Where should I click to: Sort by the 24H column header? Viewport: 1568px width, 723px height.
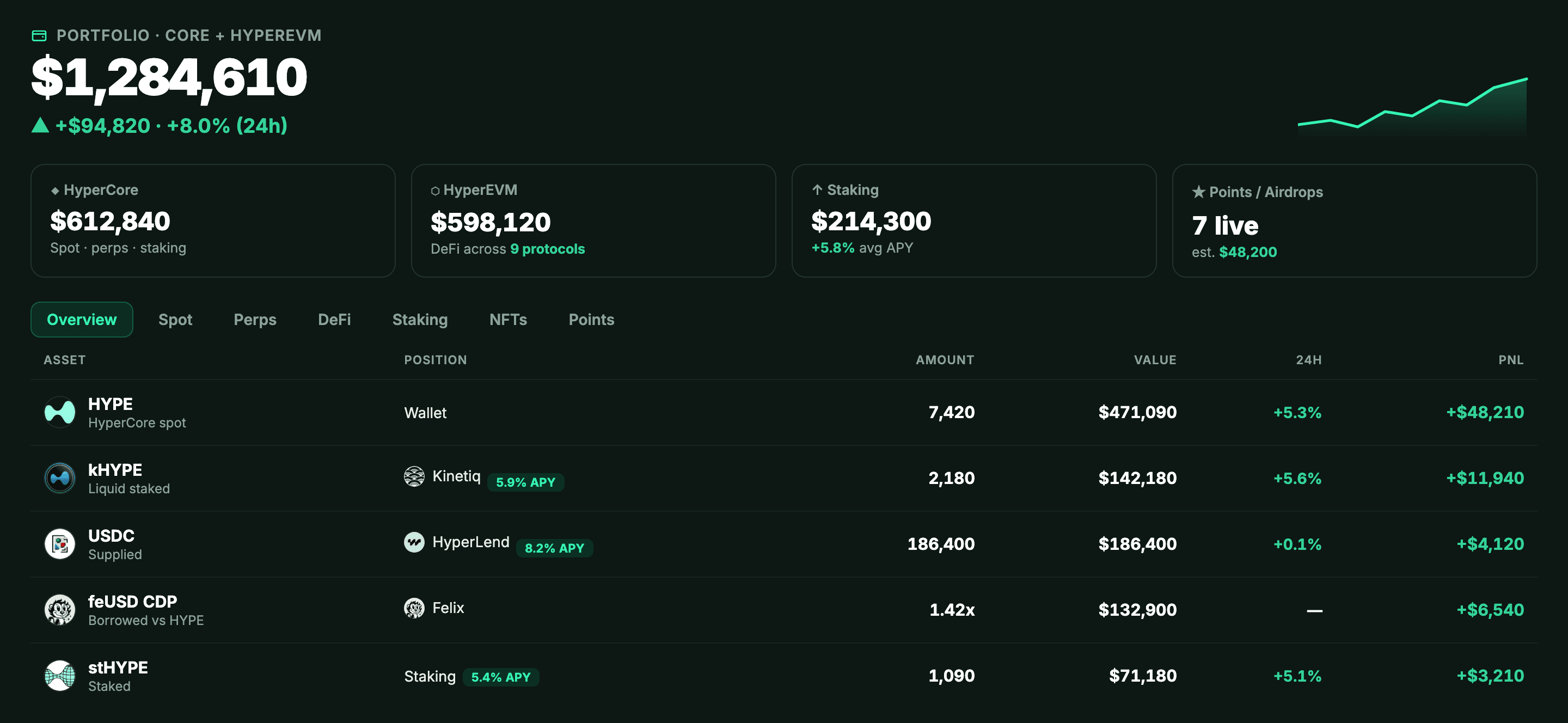coord(1309,360)
